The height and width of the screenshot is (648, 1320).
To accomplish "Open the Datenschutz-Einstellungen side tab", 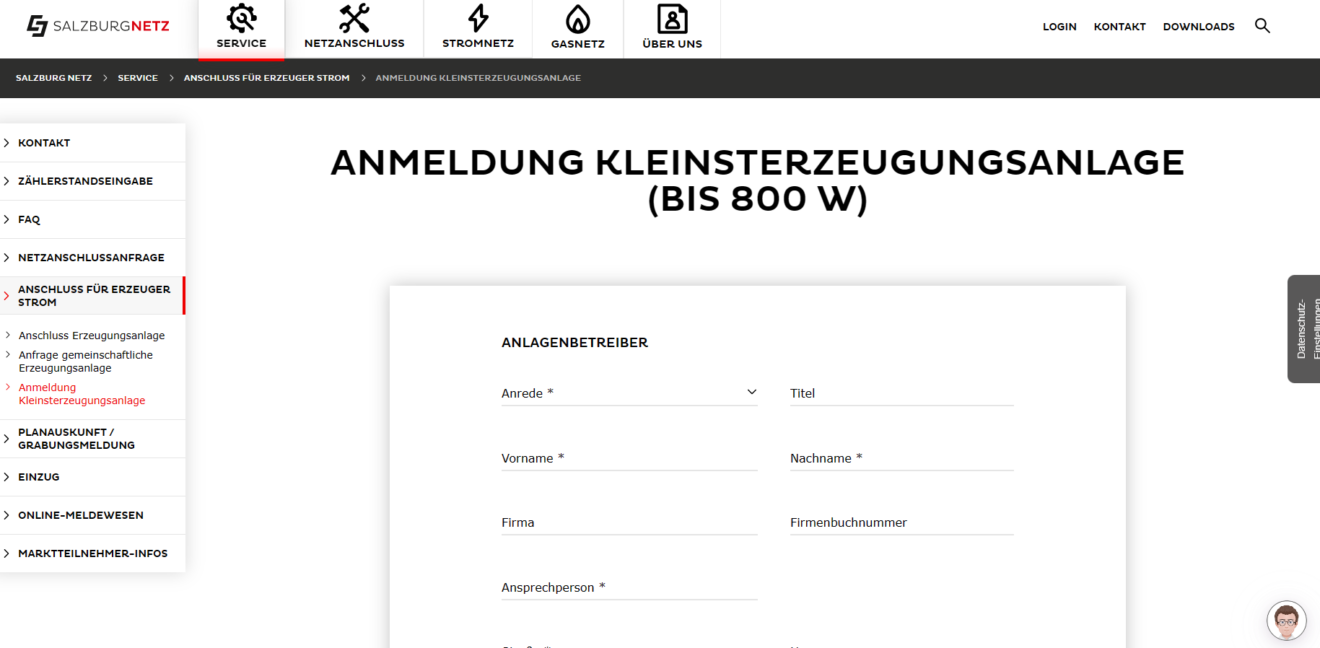I will point(1303,328).
